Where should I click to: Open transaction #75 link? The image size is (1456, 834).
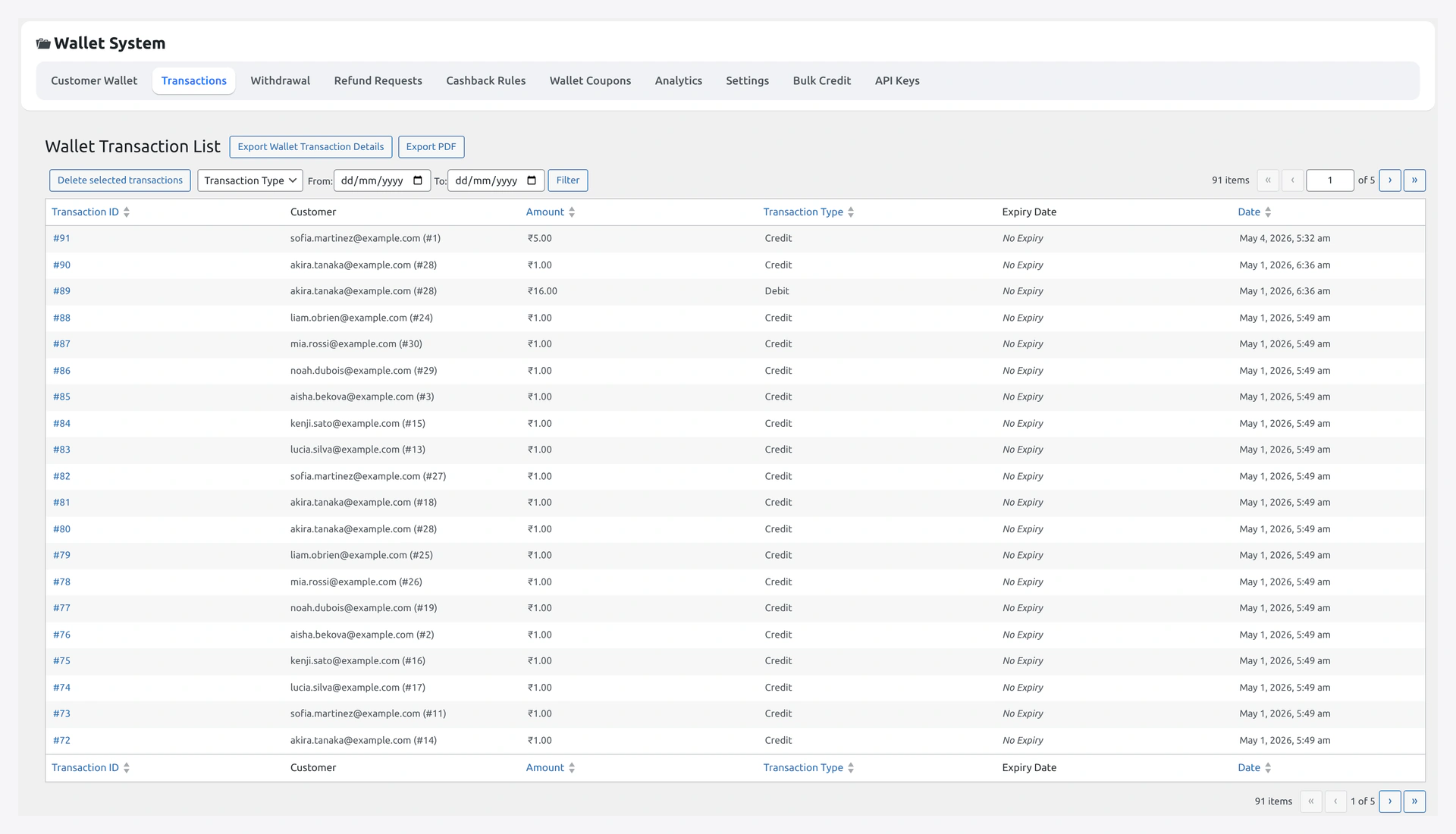click(x=61, y=661)
